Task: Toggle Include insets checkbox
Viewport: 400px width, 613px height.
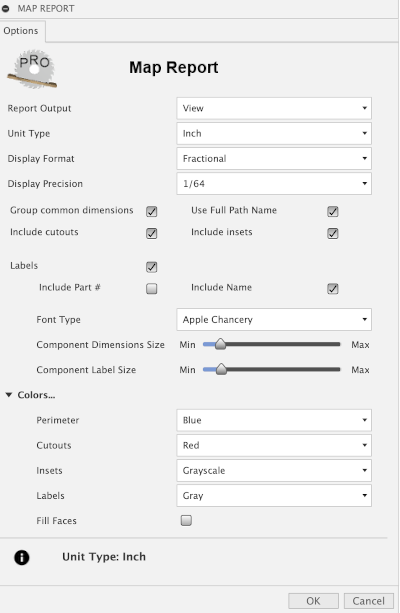Action: click(333, 233)
